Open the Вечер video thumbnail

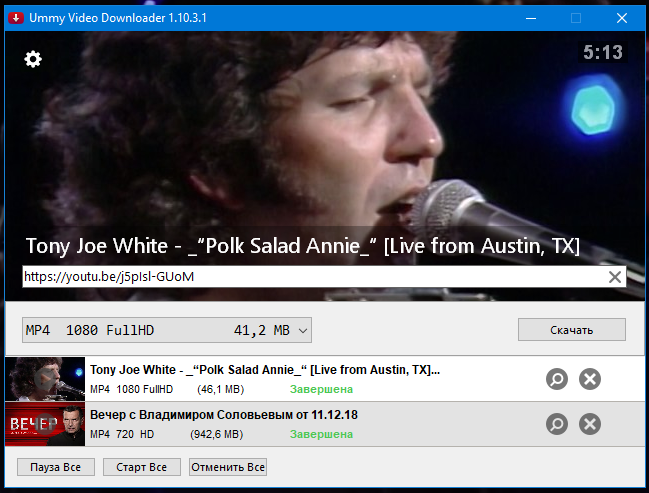click(x=45, y=424)
